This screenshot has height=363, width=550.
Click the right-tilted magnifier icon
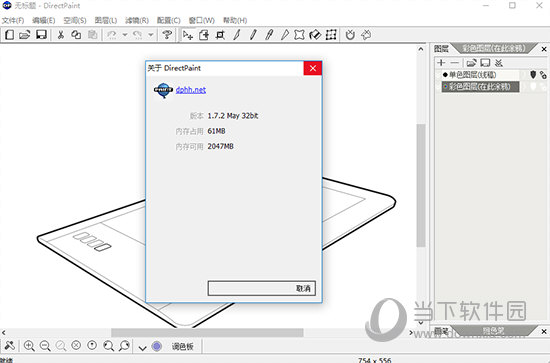pyautogui.click(x=124, y=346)
